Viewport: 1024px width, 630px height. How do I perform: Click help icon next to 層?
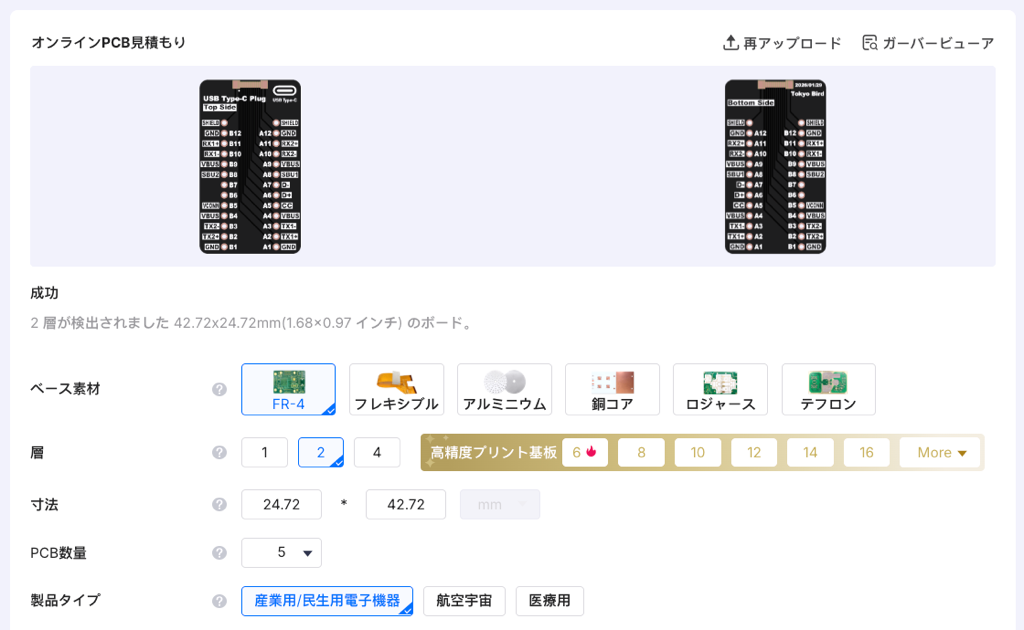[x=219, y=452]
